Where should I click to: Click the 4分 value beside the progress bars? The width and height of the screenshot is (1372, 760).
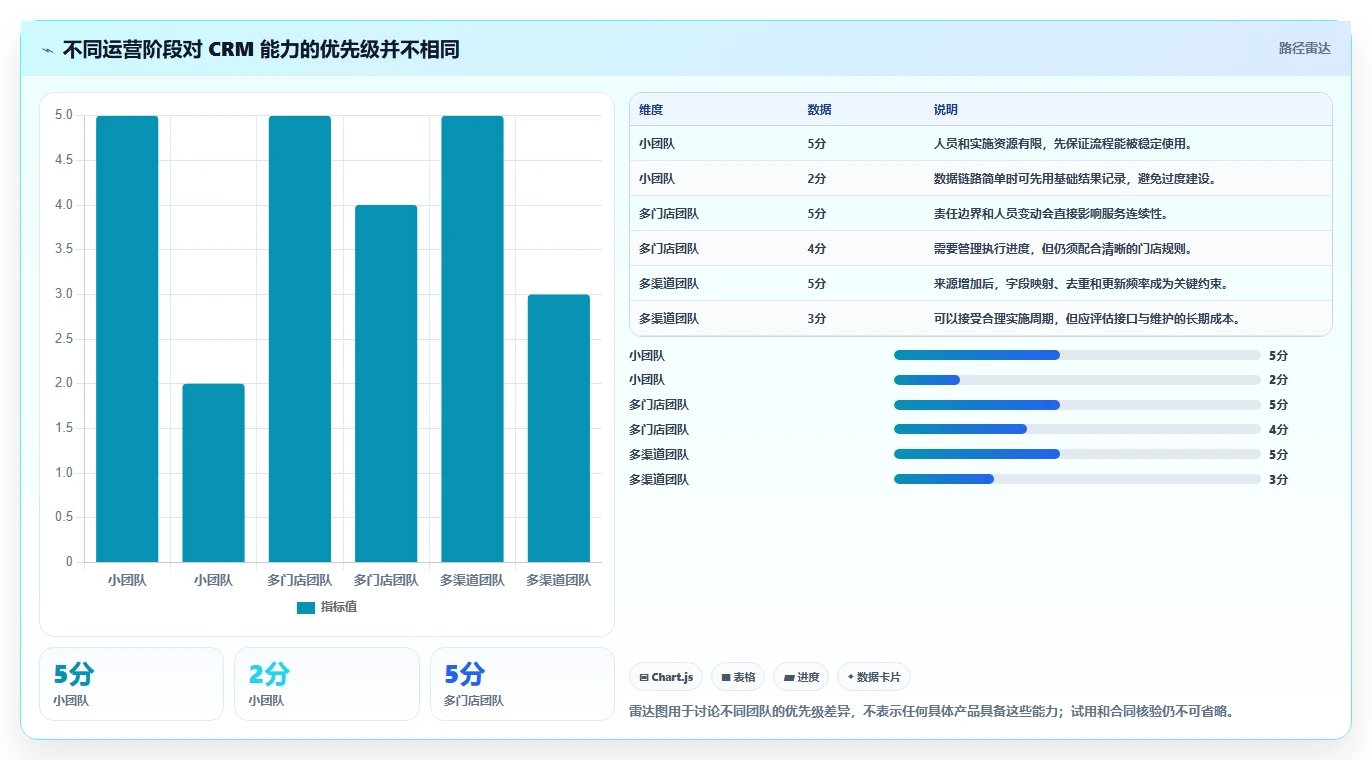coord(1278,430)
